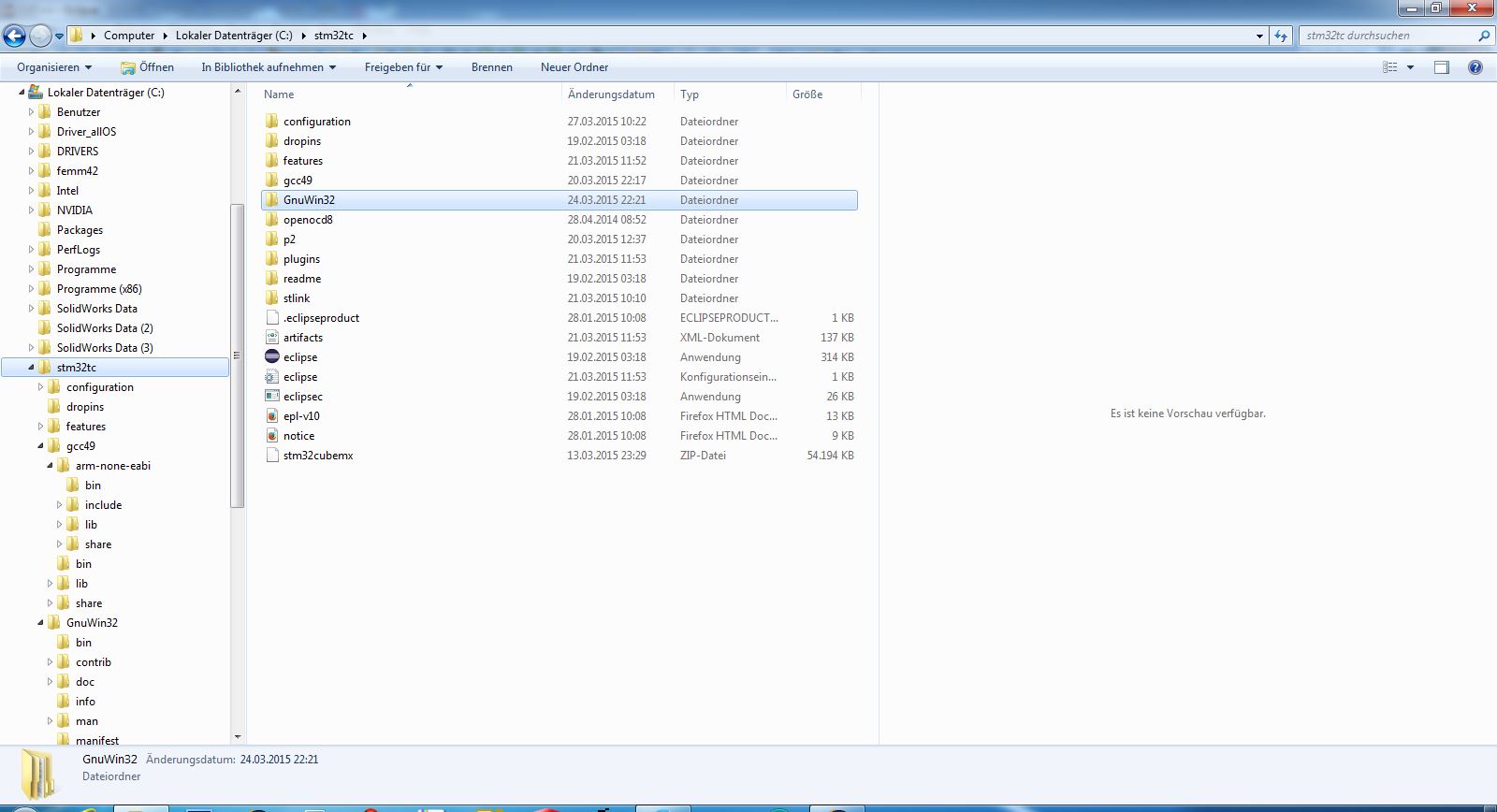Open 'In Bibliothek aufnehmen' menu
This screenshot has width=1497, height=812.
269,67
